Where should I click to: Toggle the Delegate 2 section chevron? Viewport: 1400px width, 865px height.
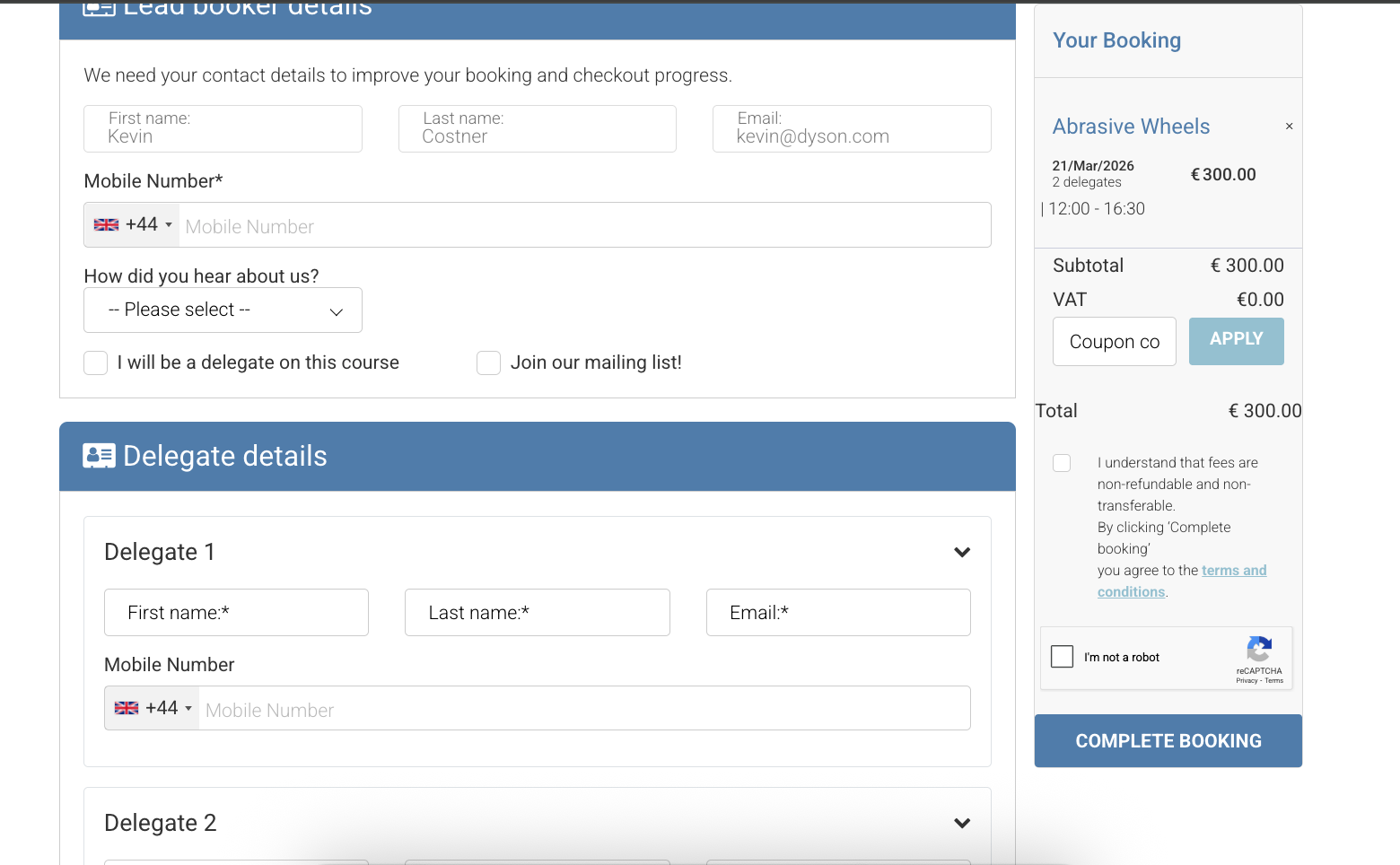[962, 823]
